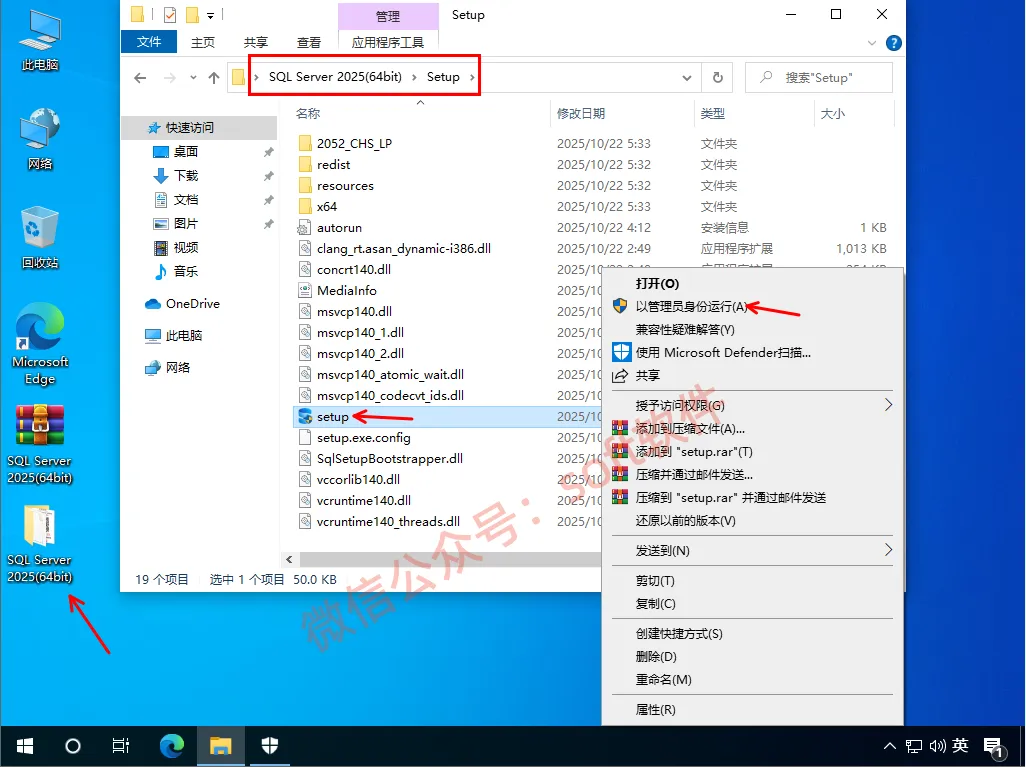This screenshot has height=767, width=1026.
Task: Open the notification center icon
Action: click(993, 747)
